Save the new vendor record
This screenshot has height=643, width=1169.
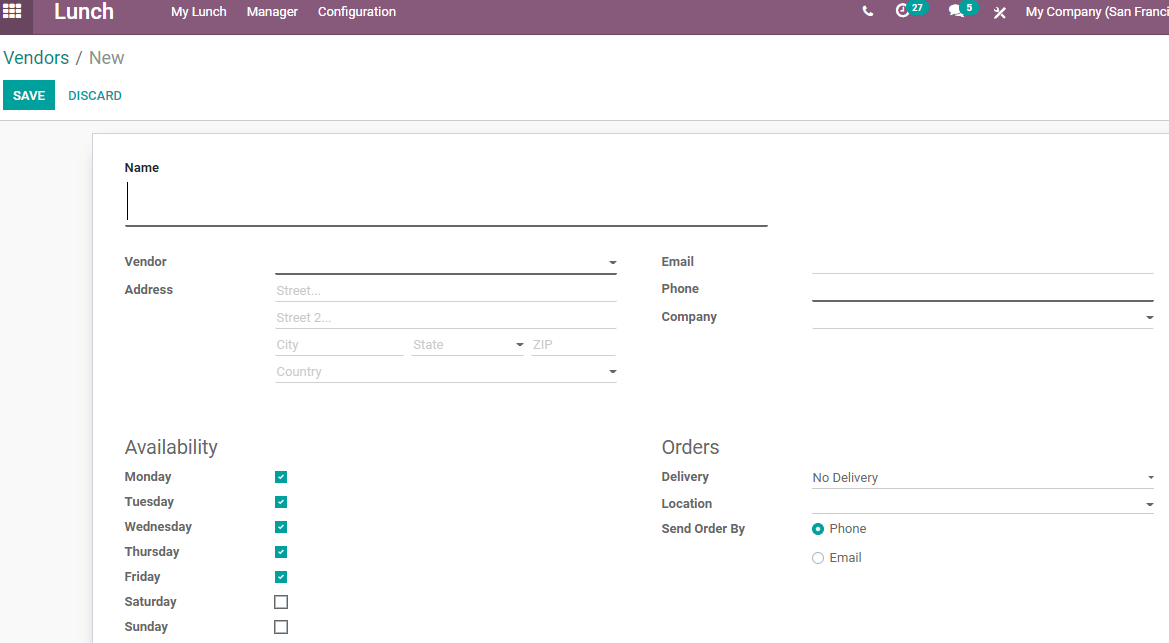point(29,95)
